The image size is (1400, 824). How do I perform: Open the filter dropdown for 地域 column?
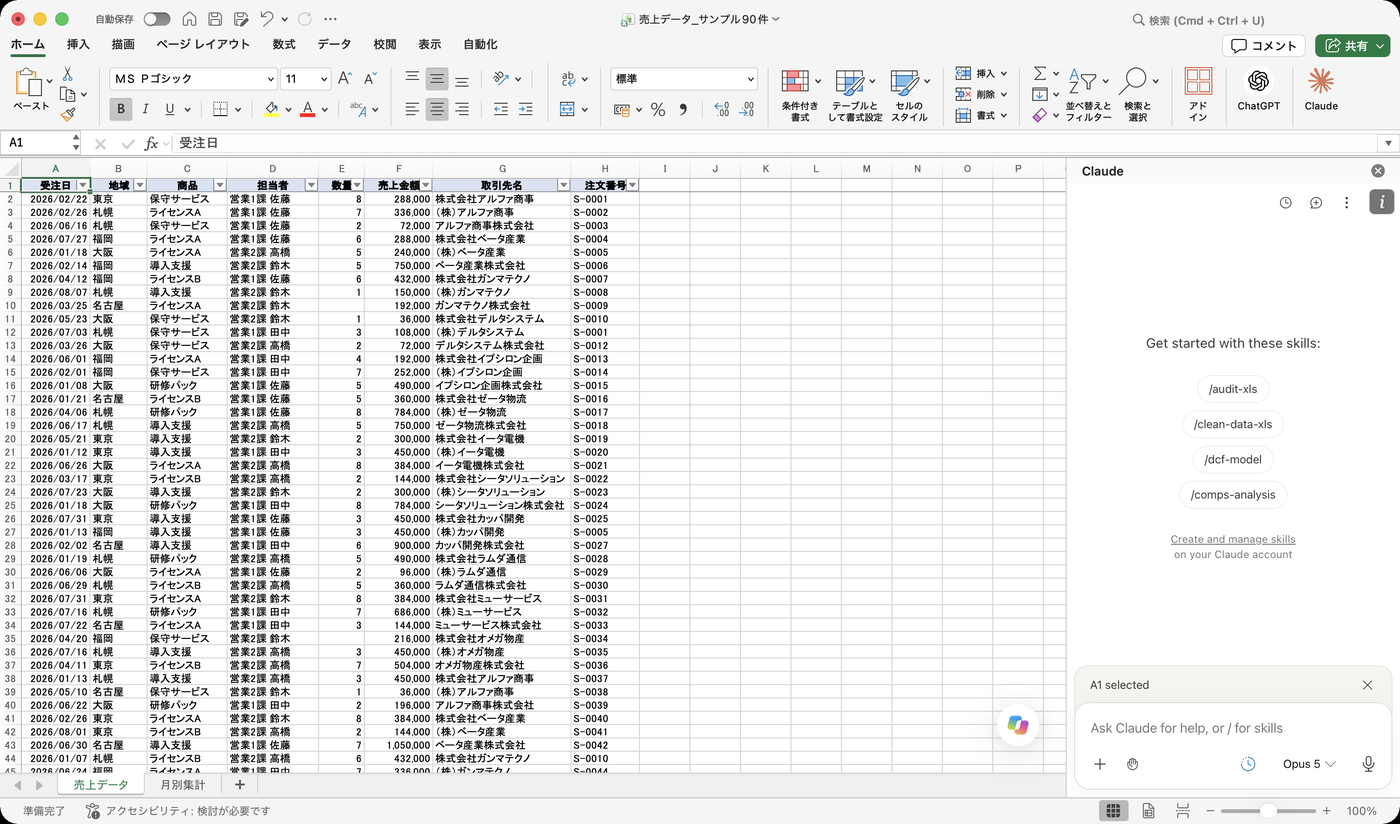[x=139, y=185]
